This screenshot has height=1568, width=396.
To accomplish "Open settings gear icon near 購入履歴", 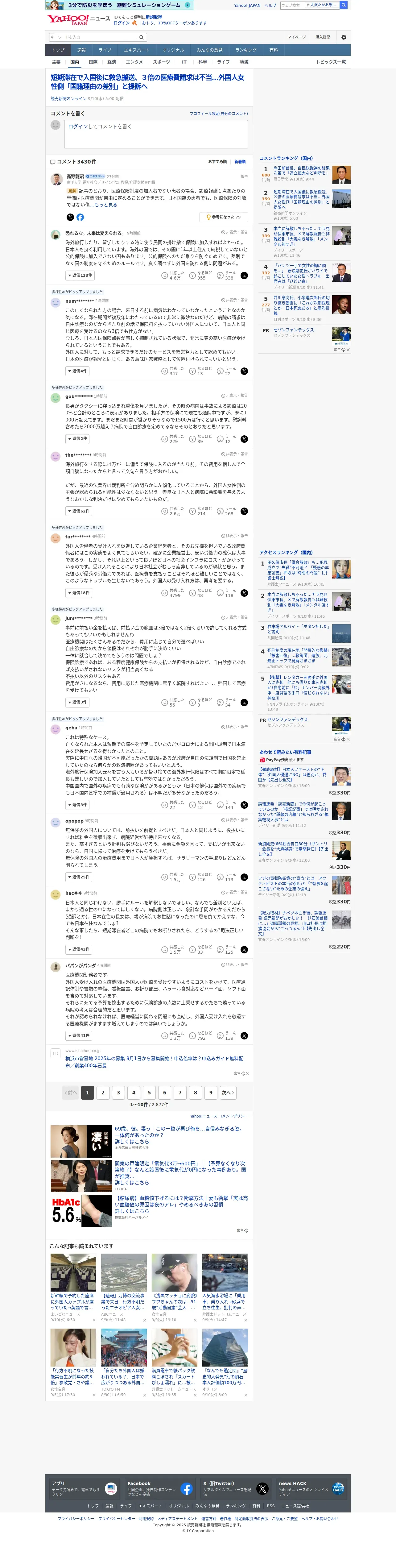I will click(x=344, y=37).
